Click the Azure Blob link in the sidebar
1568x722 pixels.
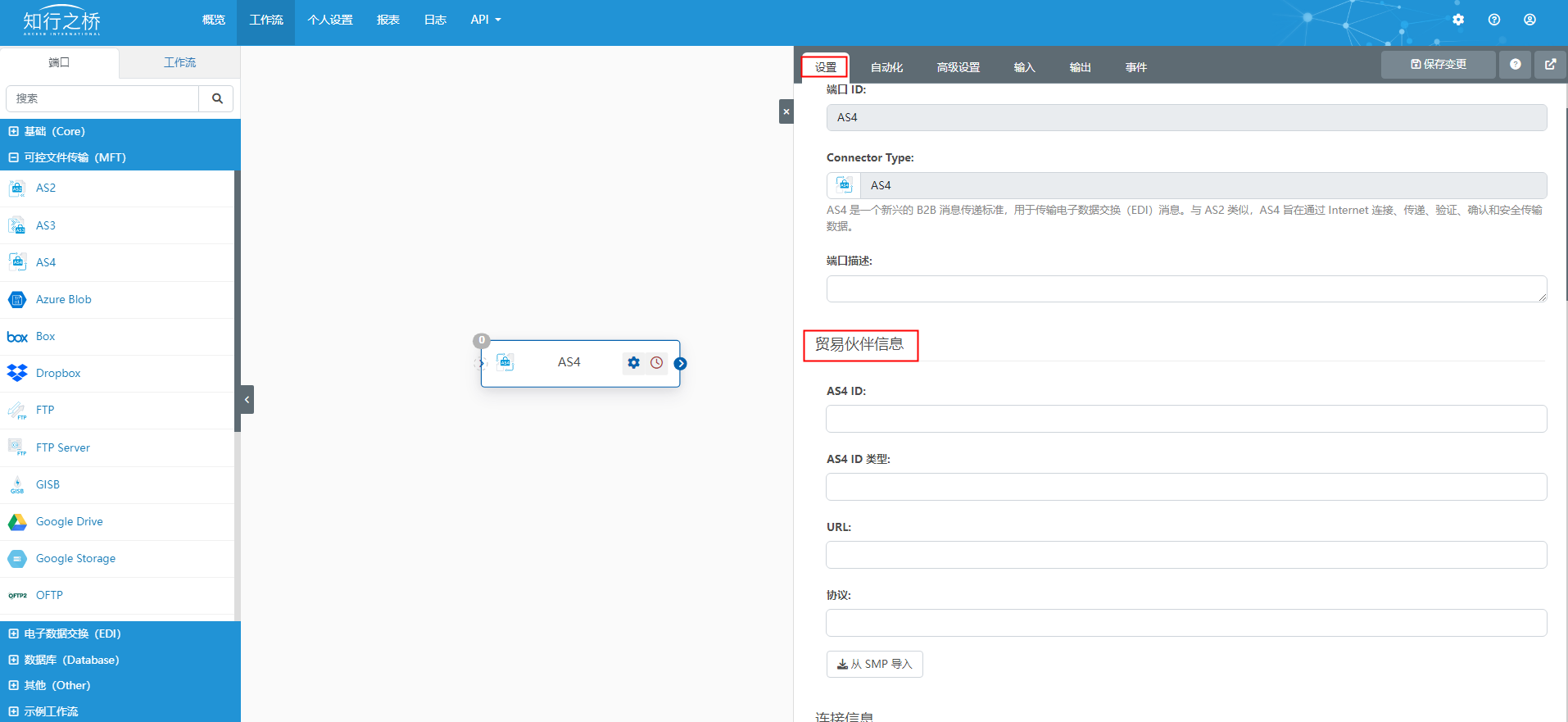click(x=64, y=299)
